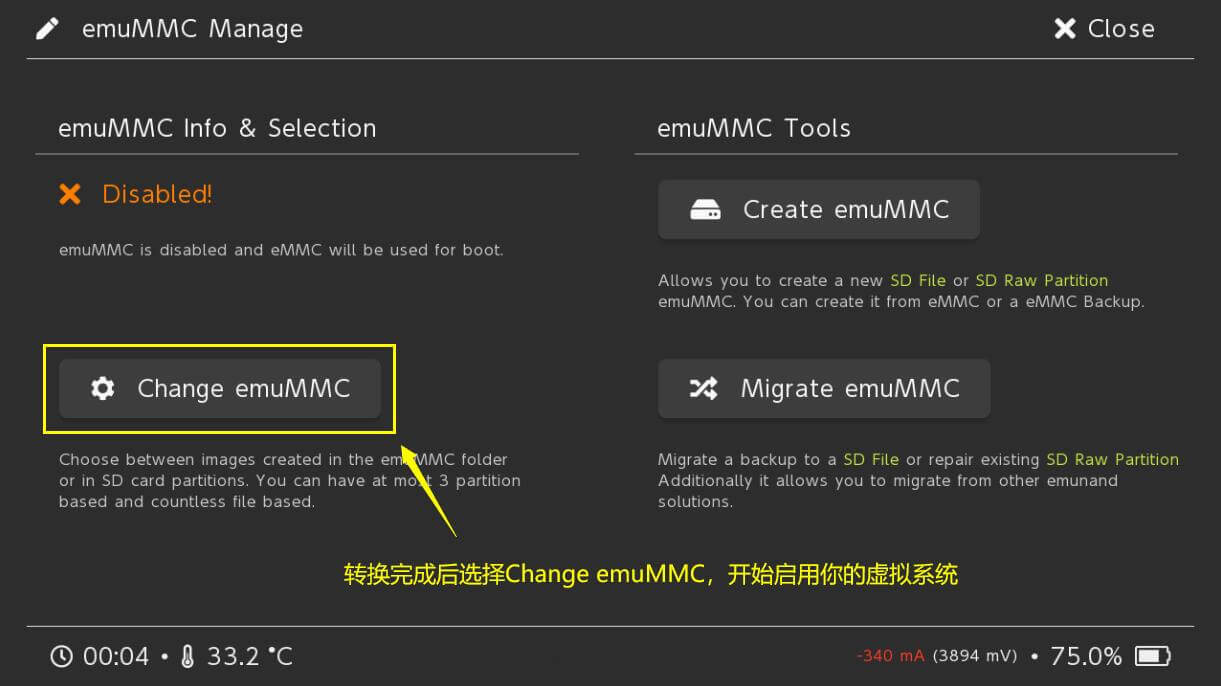Click the Change emuMMC button
Screen dimensions: 1221x686
(219, 388)
